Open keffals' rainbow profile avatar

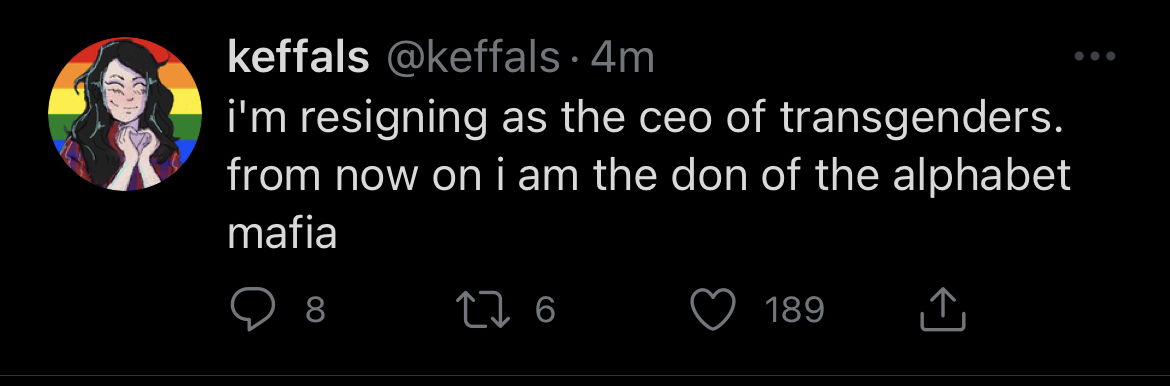[125, 114]
